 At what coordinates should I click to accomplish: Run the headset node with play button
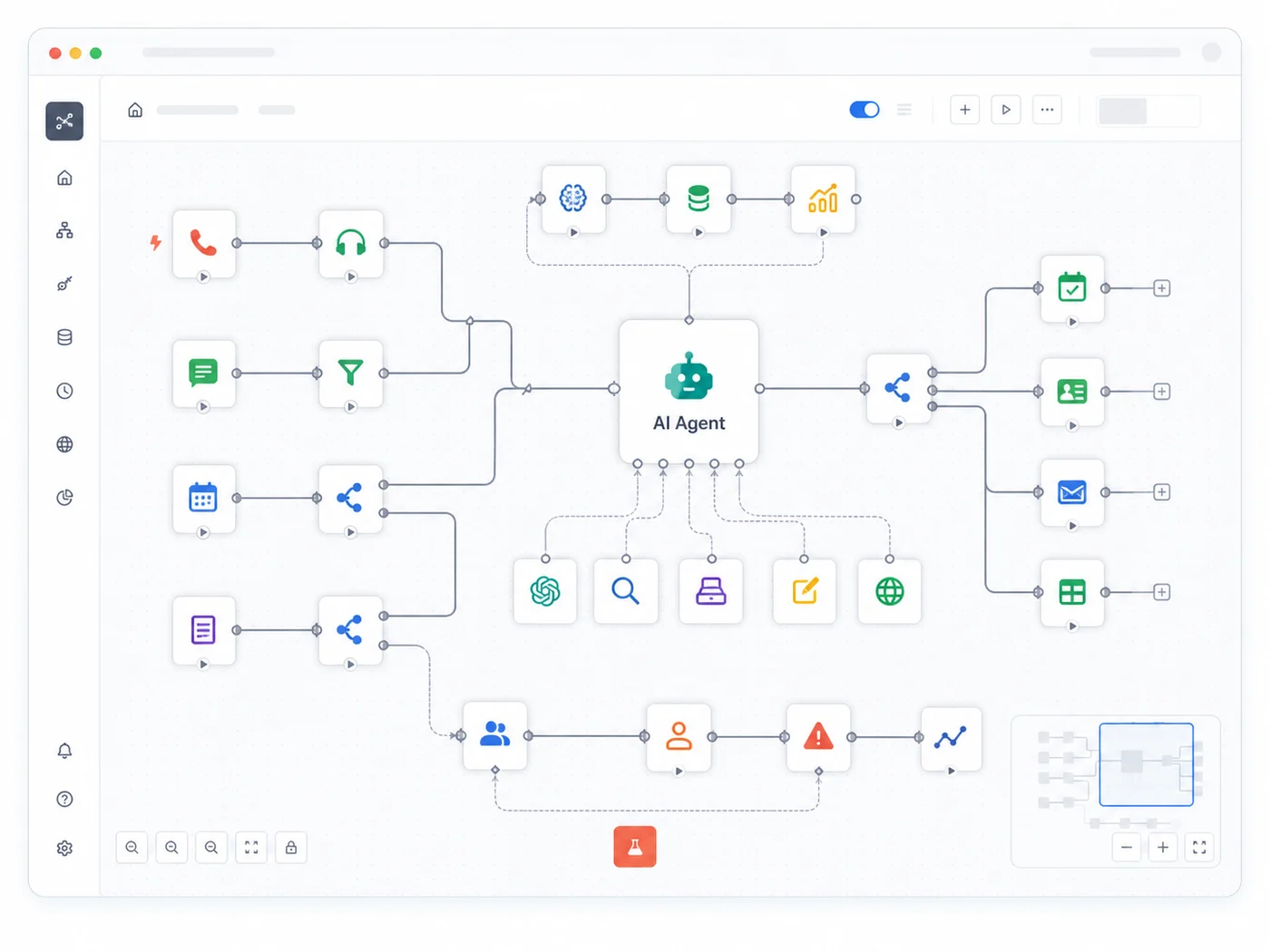[x=351, y=277]
